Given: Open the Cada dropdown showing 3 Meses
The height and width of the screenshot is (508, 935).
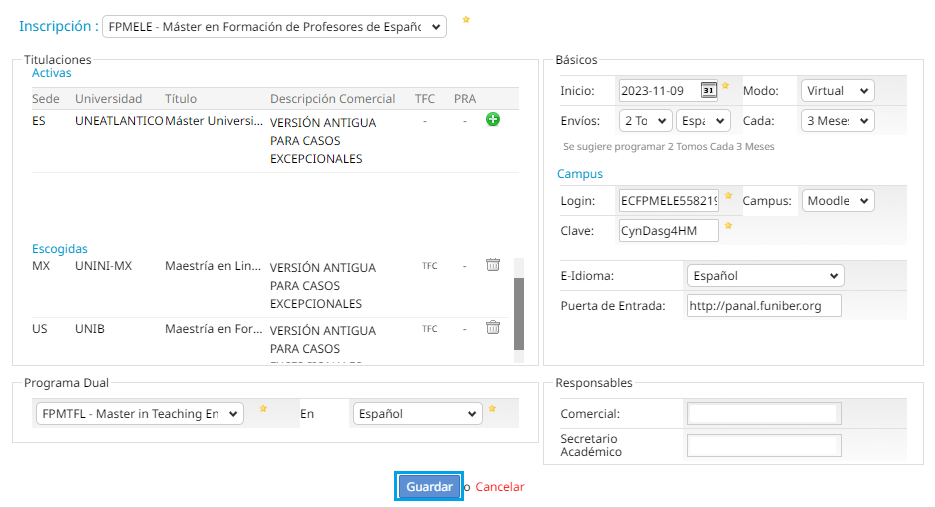Looking at the screenshot, I should point(837,121).
